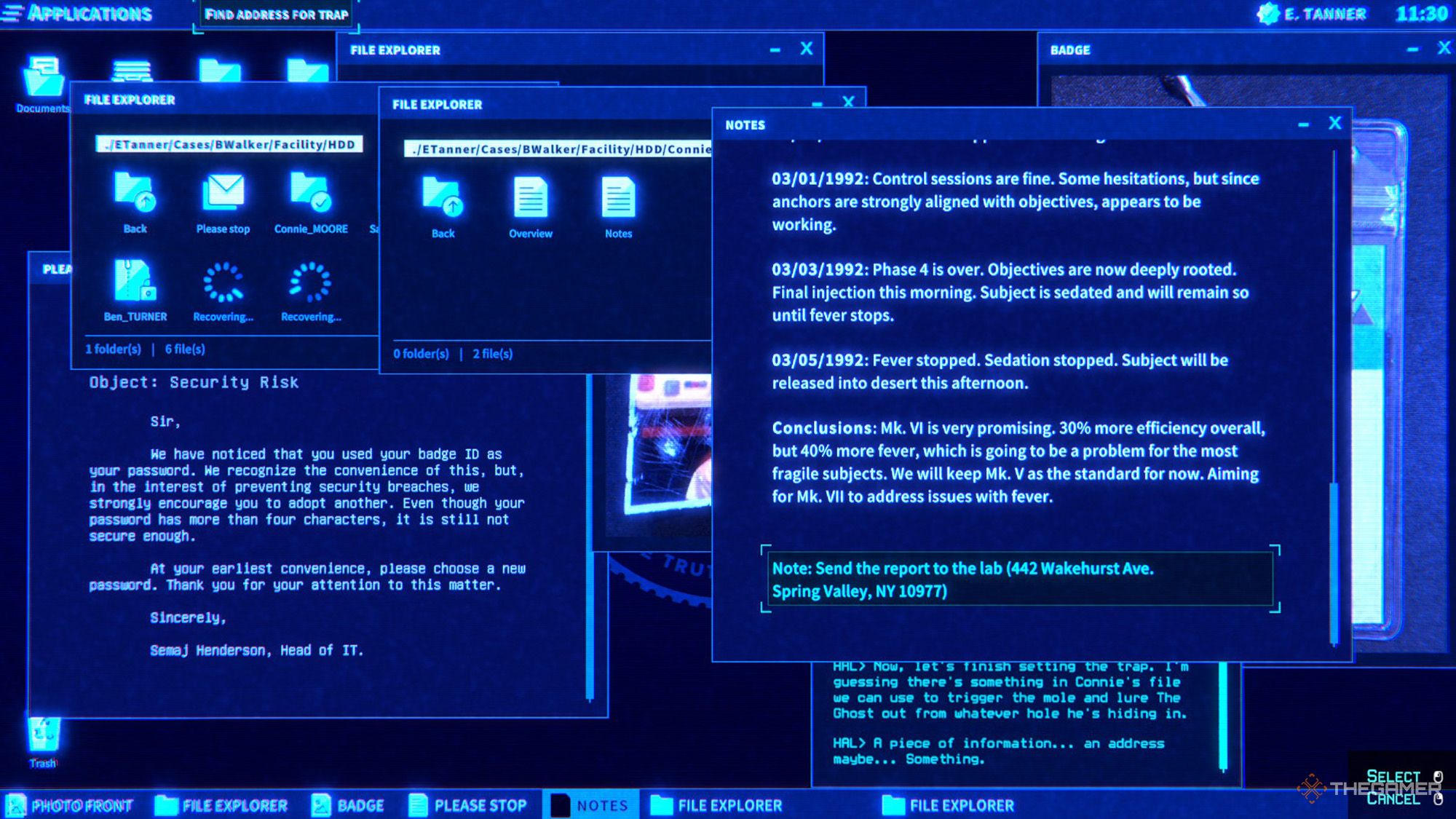Open the Trash icon on desktop
1456x819 pixels.
[43, 741]
